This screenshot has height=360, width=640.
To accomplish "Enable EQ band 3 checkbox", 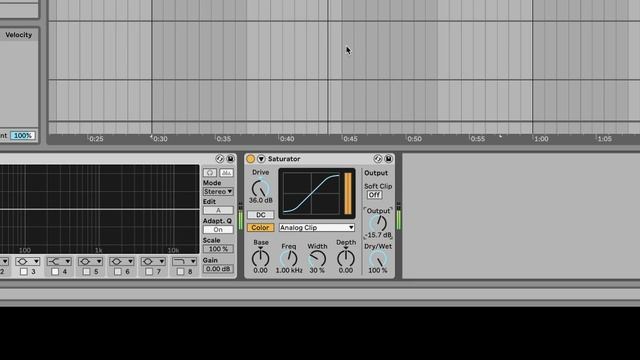I will click(24, 271).
